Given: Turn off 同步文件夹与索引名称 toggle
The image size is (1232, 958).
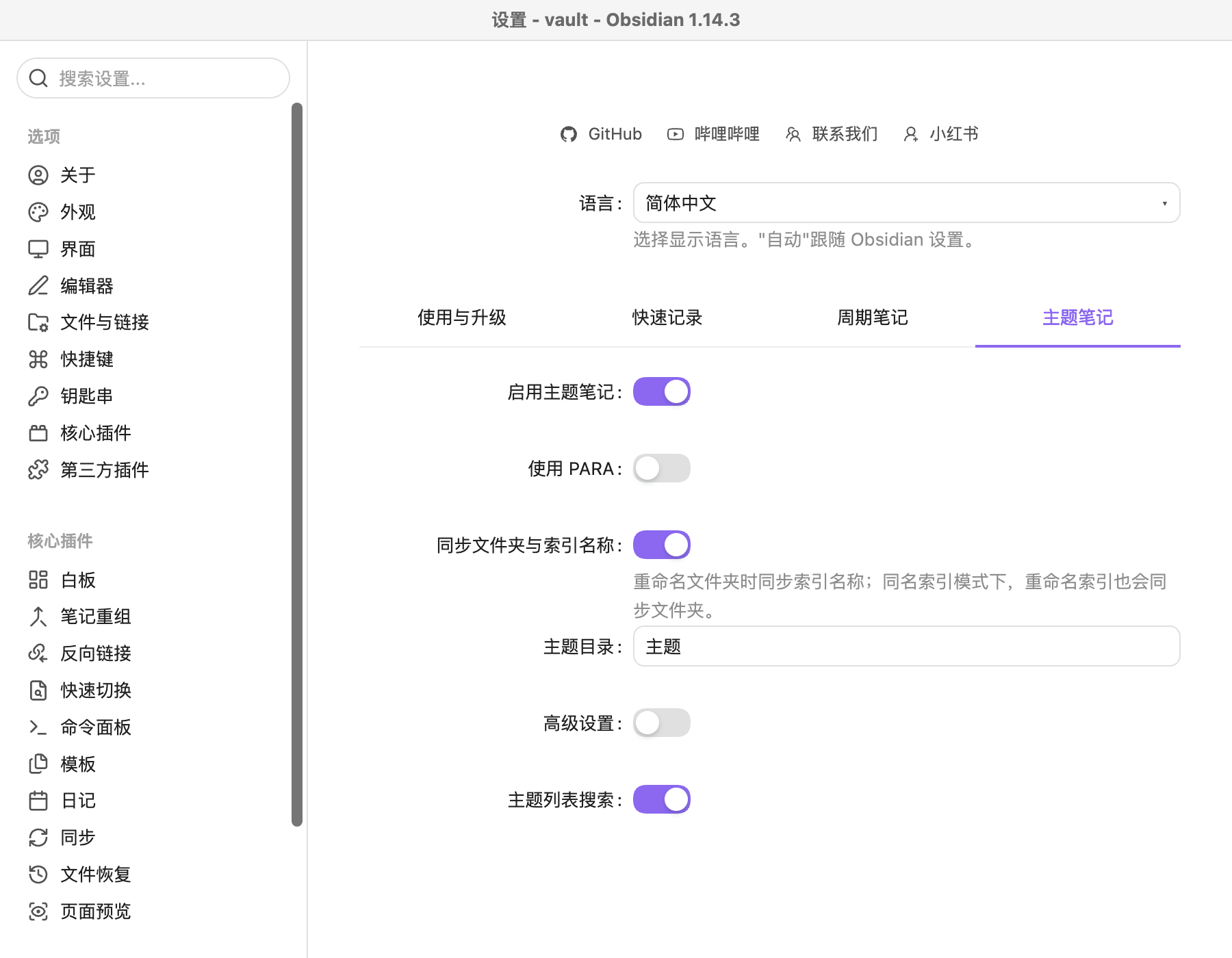Looking at the screenshot, I should point(662,545).
